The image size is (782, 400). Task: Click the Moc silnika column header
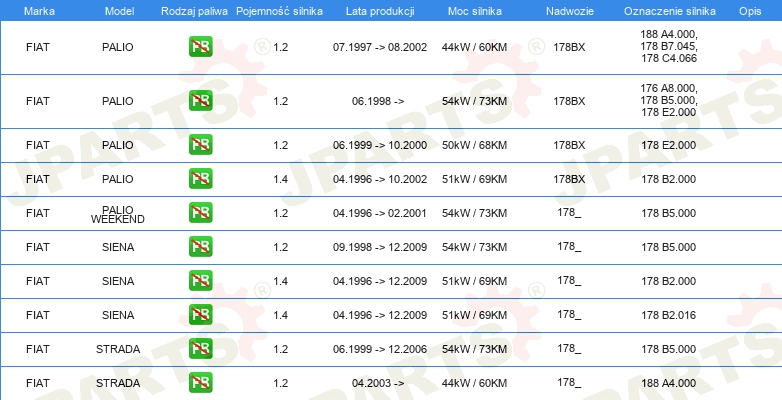[x=475, y=11]
